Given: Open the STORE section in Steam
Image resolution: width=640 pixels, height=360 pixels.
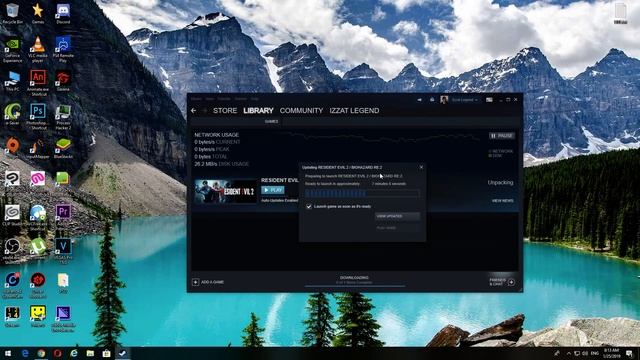Looking at the screenshot, I should point(225,111).
